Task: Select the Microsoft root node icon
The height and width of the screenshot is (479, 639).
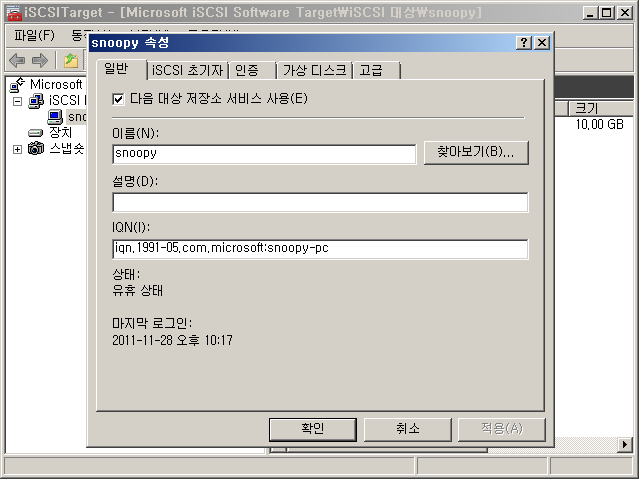Action: click(x=17, y=85)
